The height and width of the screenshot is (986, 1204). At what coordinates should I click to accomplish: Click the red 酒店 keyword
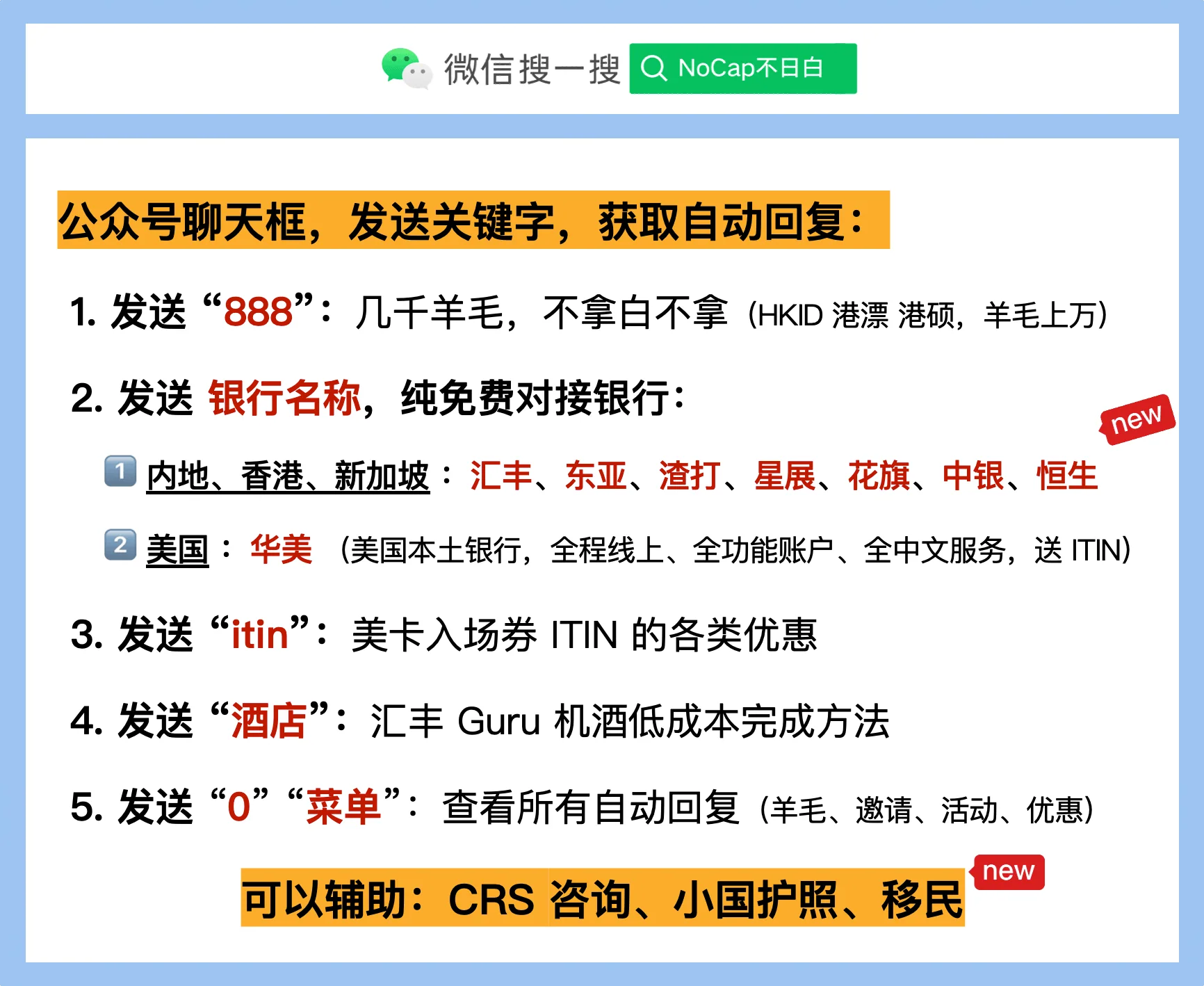pyautogui.click(x=268, y=720)
